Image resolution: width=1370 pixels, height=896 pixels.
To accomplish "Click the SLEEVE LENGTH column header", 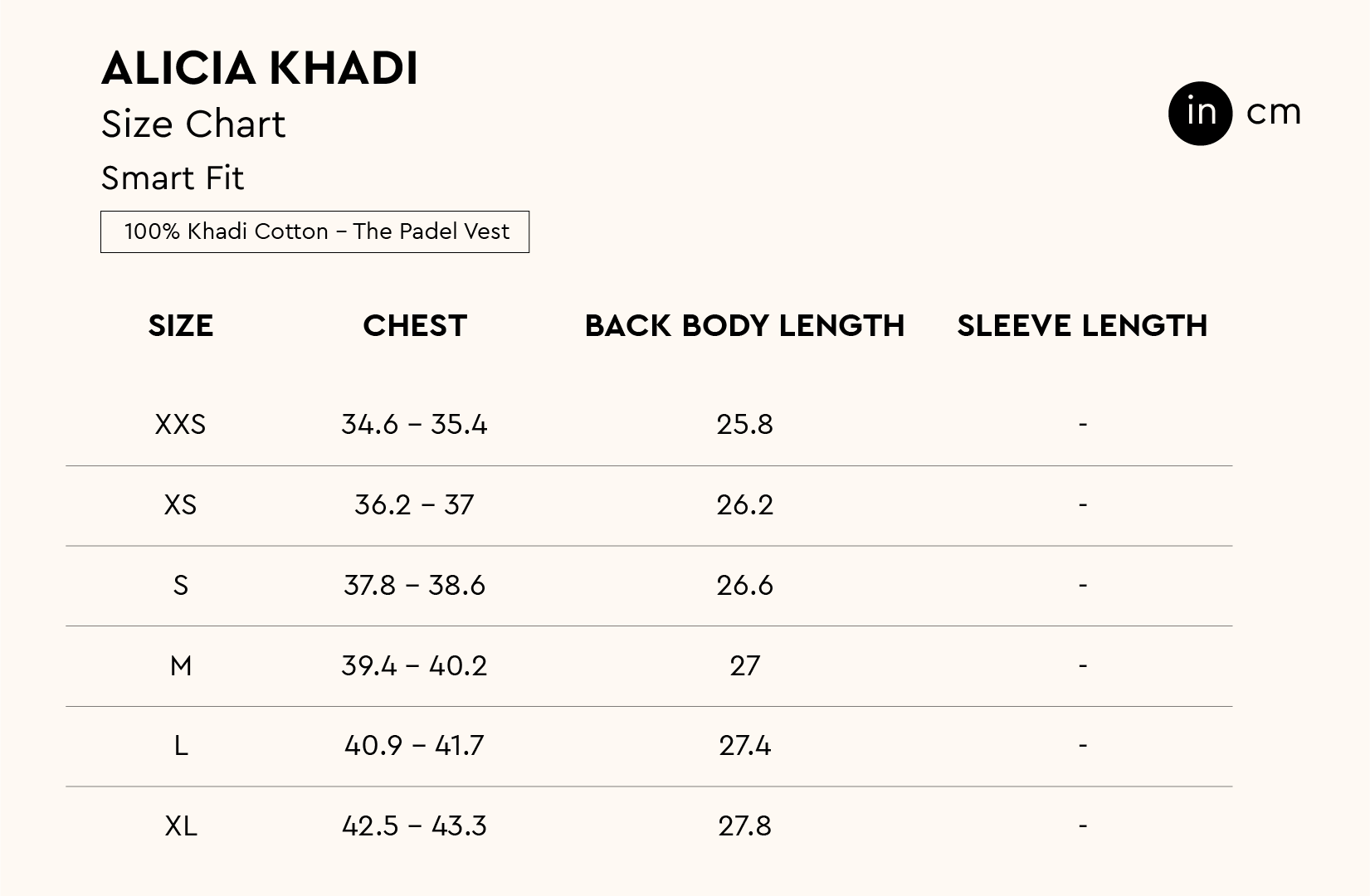I will 1082,326.
